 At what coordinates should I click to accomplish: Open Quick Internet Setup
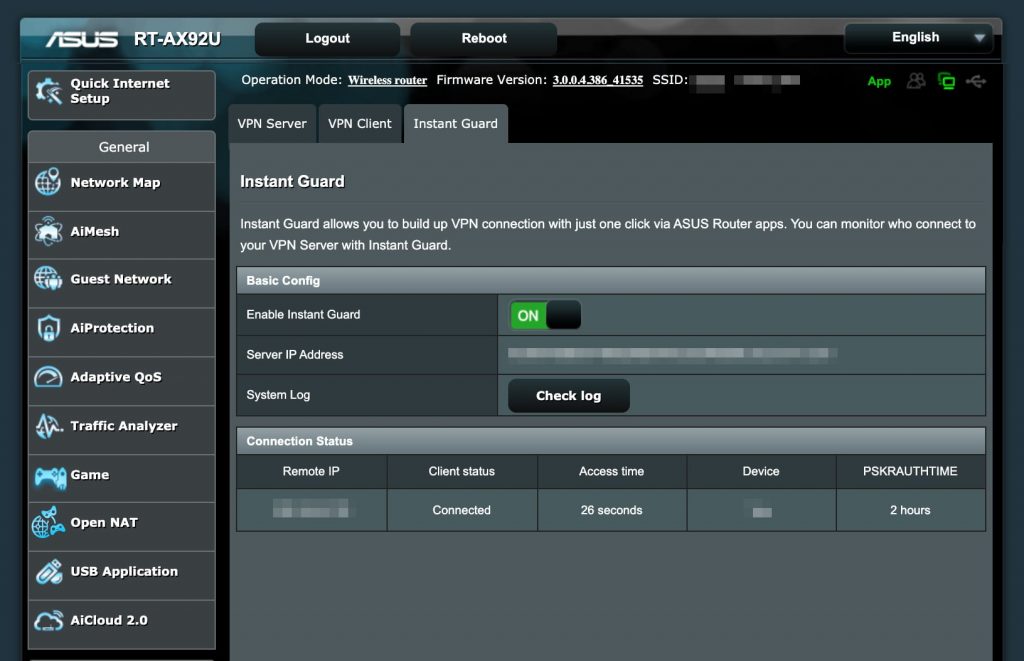pyautogui.click(x=121, y=95)
